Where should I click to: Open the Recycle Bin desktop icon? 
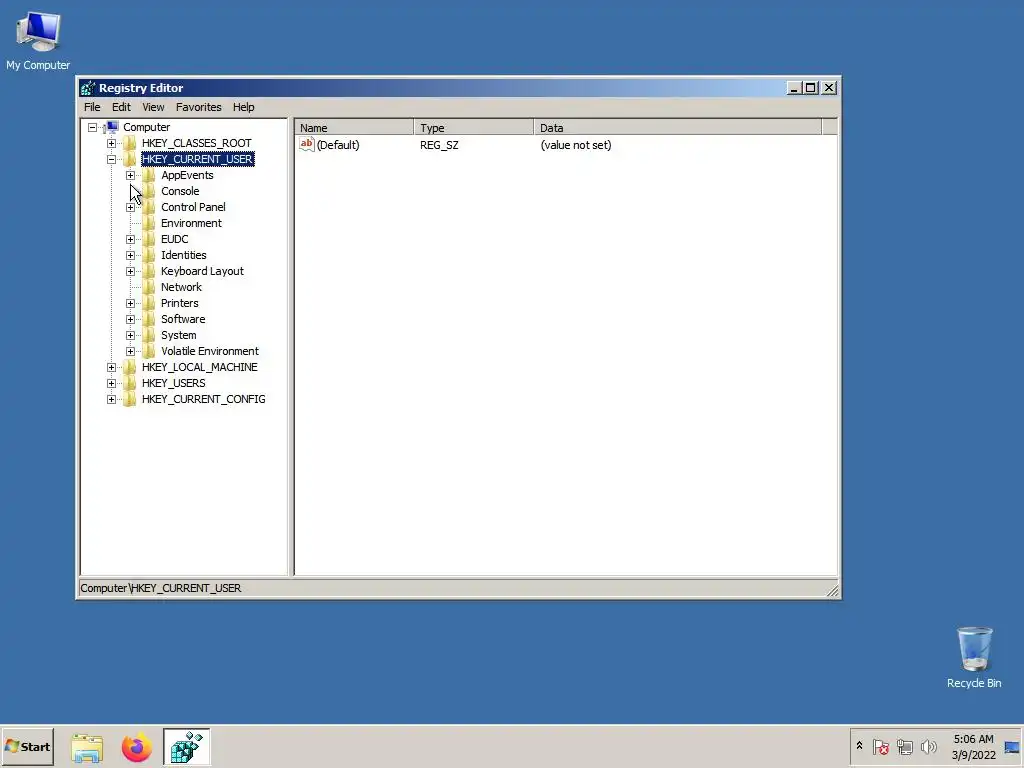click(974, 658)
